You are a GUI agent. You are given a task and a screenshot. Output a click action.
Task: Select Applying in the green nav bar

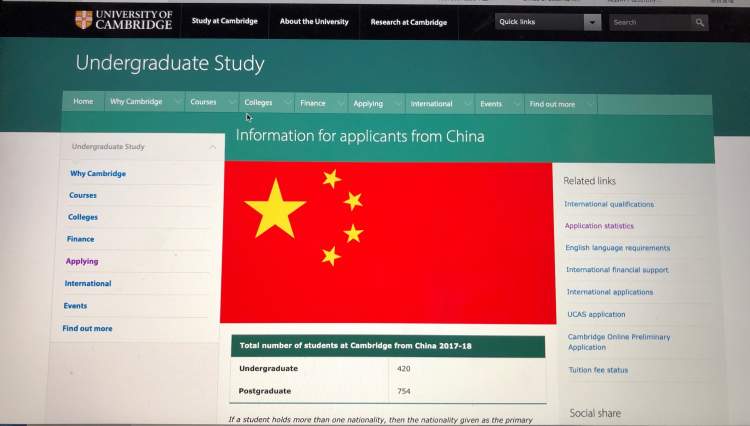(368, 103)
